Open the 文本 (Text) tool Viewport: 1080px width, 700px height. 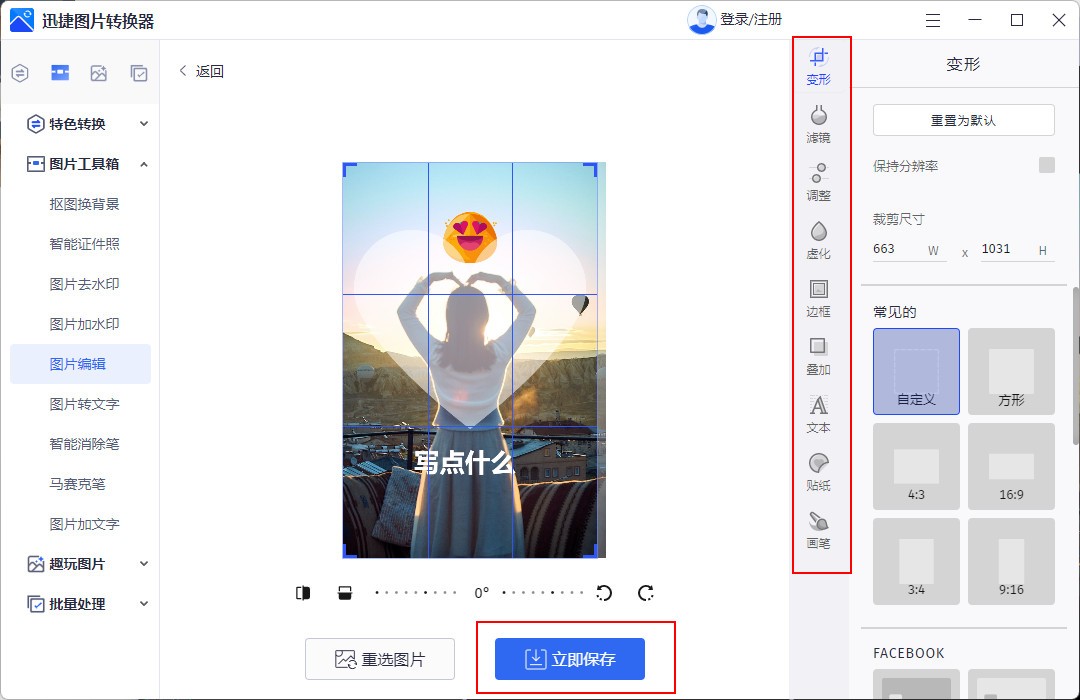818,415
